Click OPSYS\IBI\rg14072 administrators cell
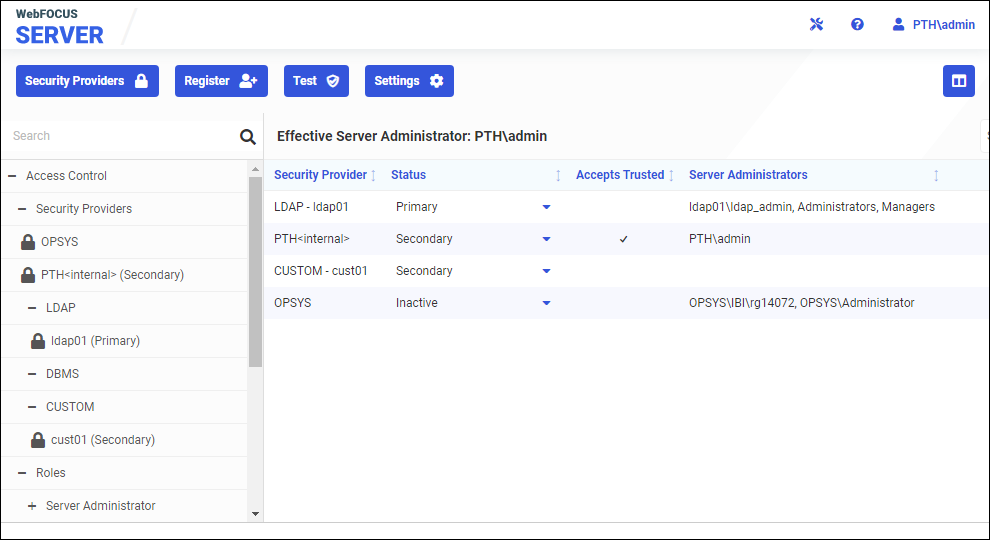The image size is (990, 540). pos(802,303)
